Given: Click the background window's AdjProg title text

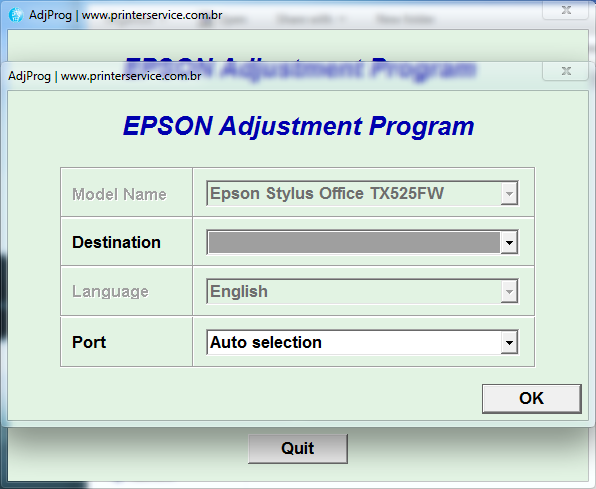Looking at the screenshot, I should 126,15.
